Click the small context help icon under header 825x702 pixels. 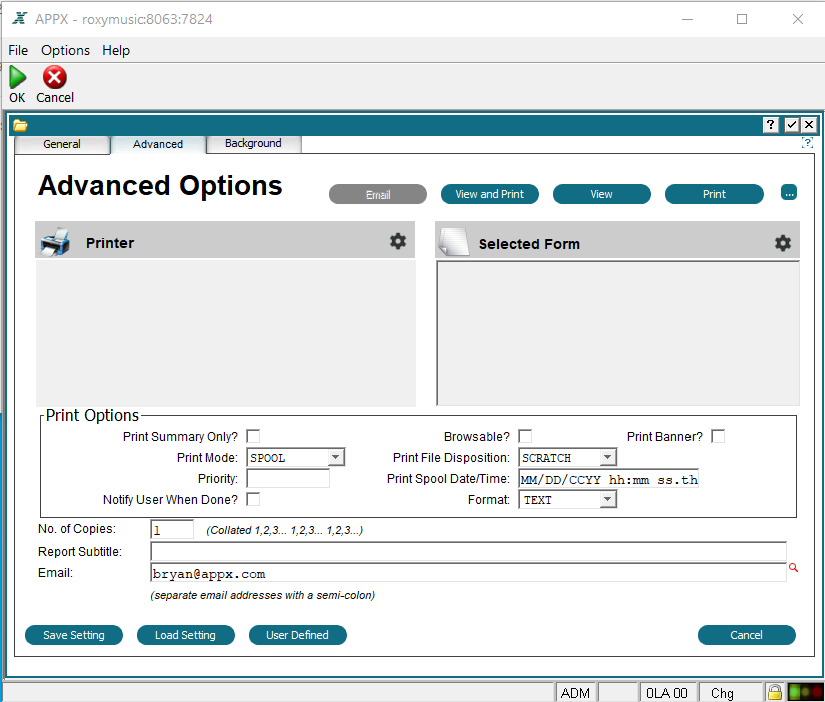tap(807, 143)
